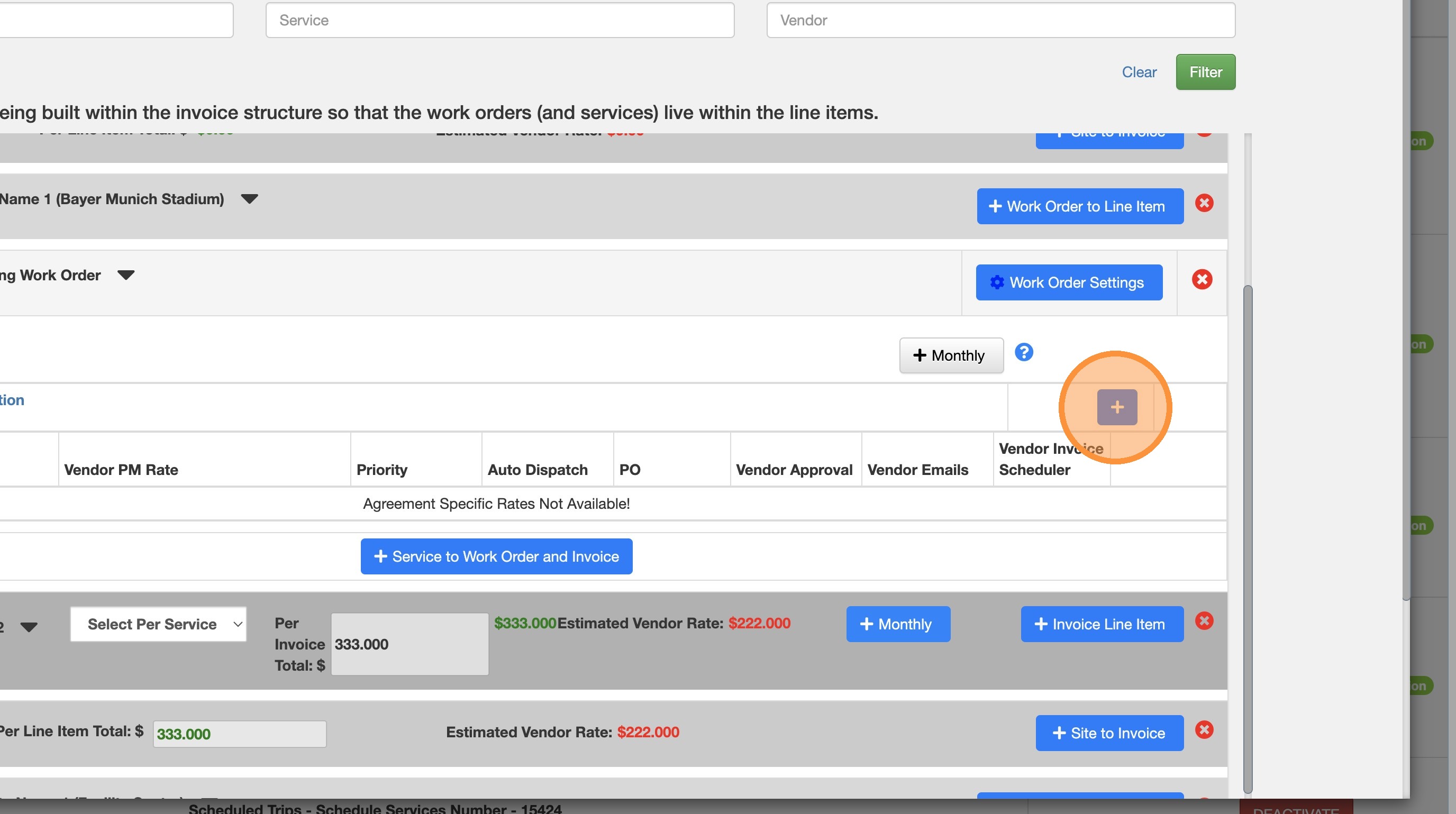Click the blue help question mark icon
The width and height of the screenshot is (1456, 814).
point(1024,352)
